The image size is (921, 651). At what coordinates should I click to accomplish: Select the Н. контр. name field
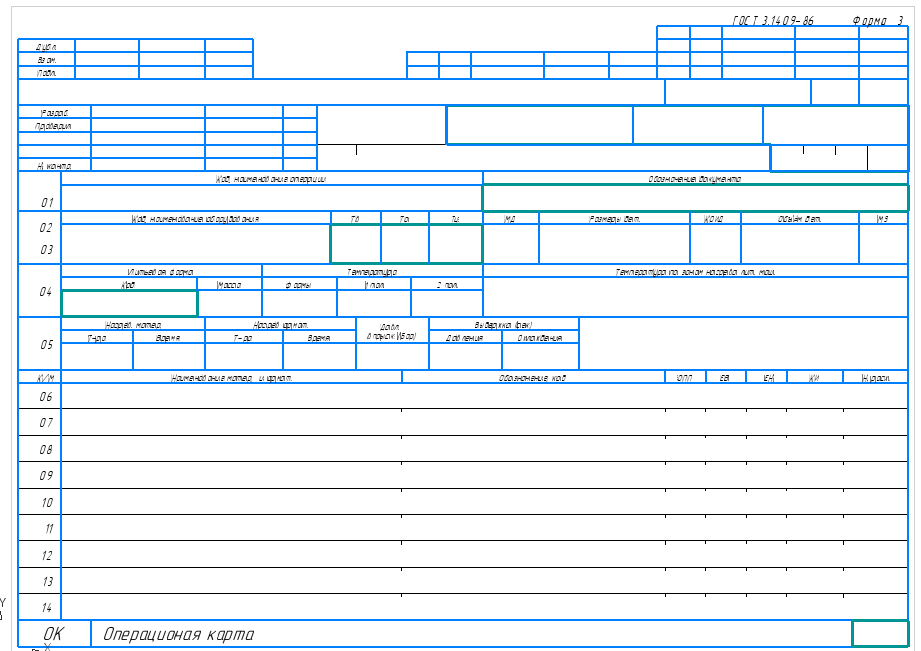[x=148, y=165]
